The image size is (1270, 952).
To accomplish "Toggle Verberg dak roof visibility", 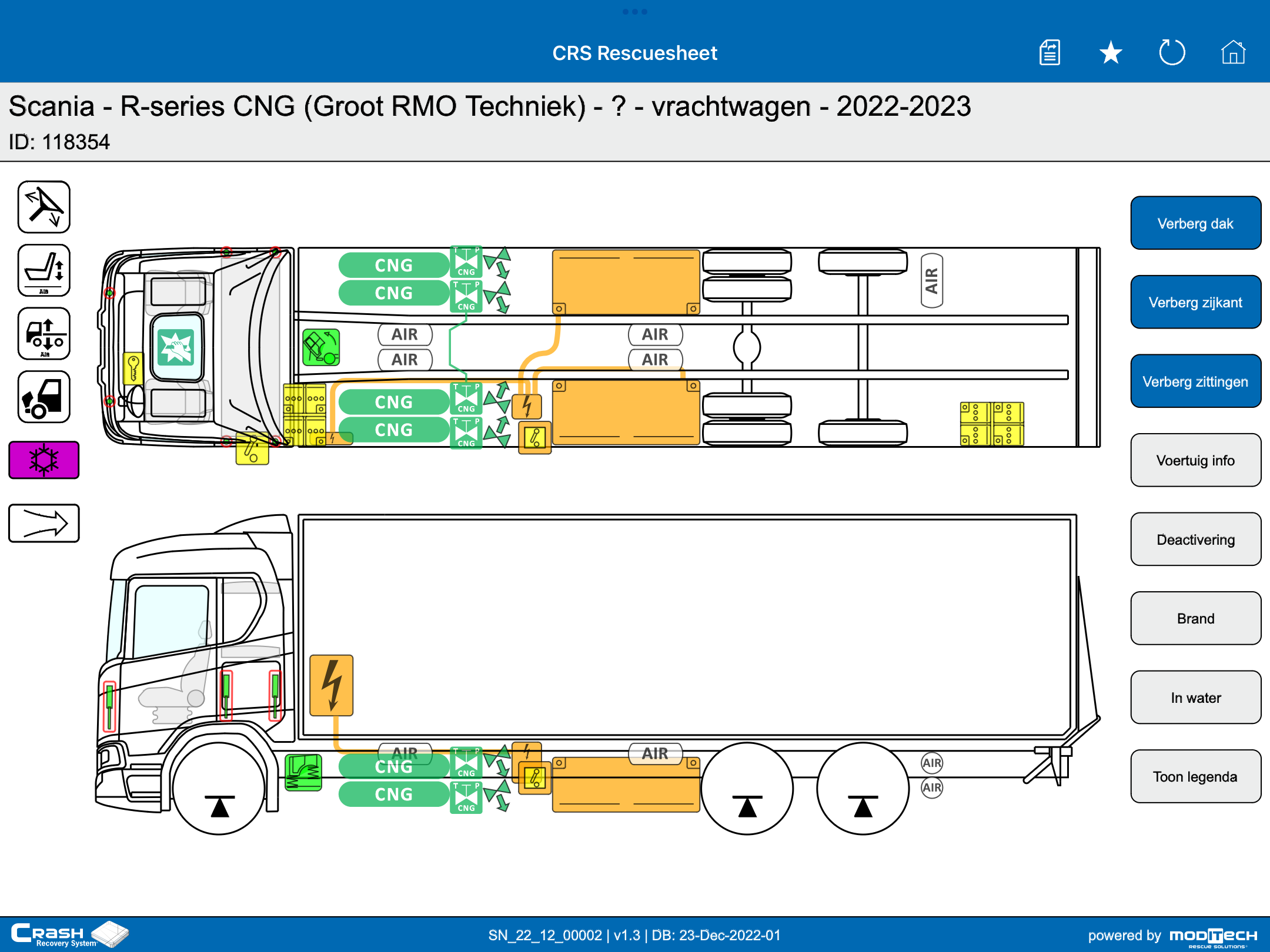I will pyautogui.click(x=1195, y=223).
